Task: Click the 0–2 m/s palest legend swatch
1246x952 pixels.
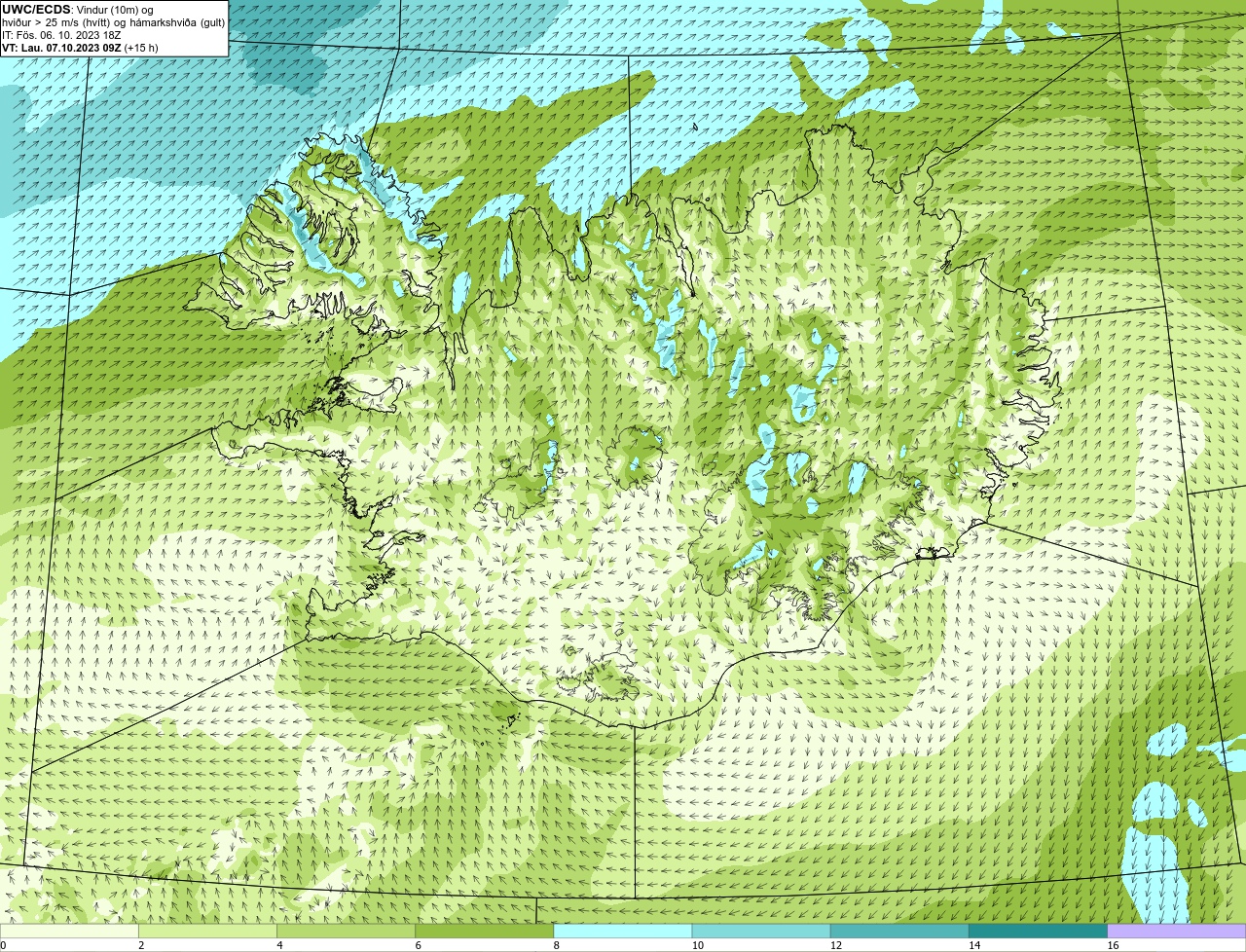Action: tap(69, 931)
